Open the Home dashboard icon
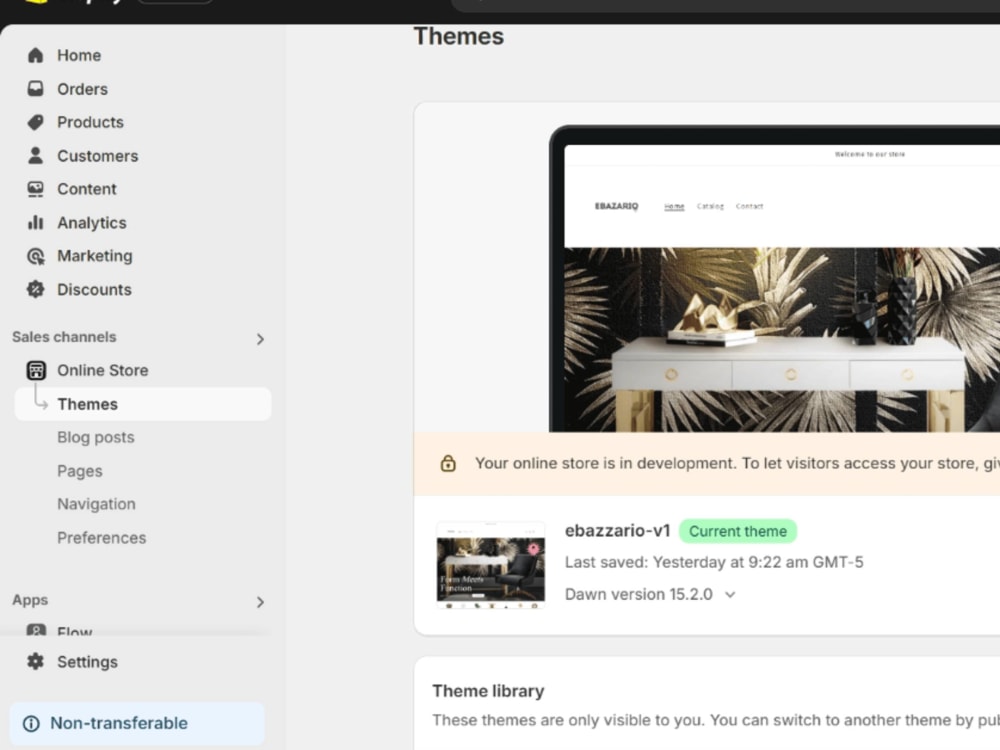The image size is (1000, 750). coord(36,55)
